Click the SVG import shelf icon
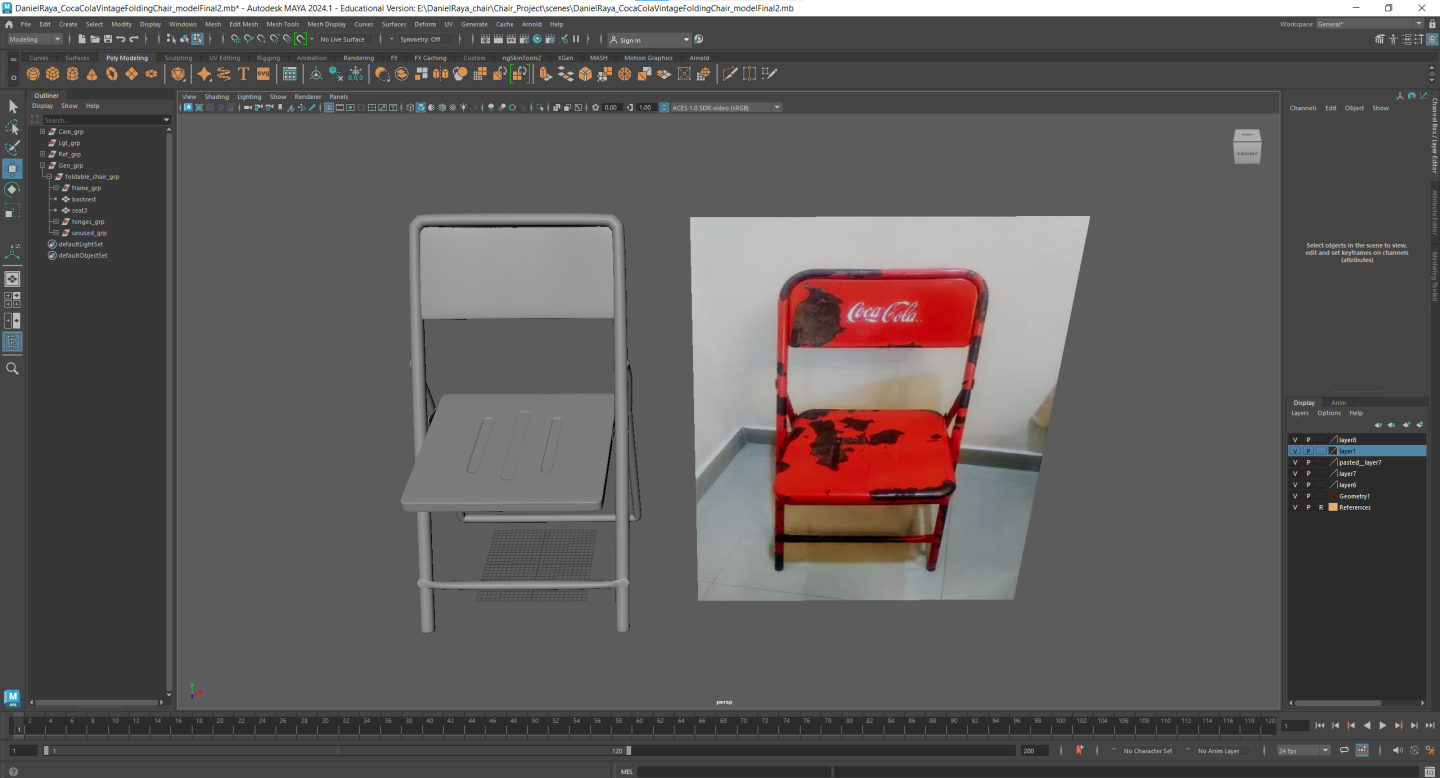The image size is (1440, 778). 263,74
